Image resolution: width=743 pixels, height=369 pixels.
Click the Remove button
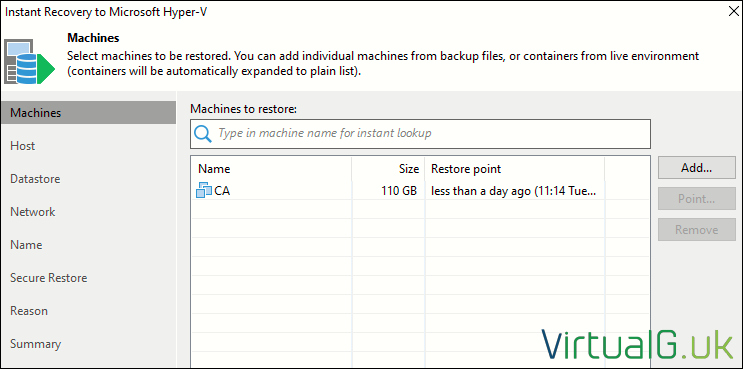tap(697, 230)
